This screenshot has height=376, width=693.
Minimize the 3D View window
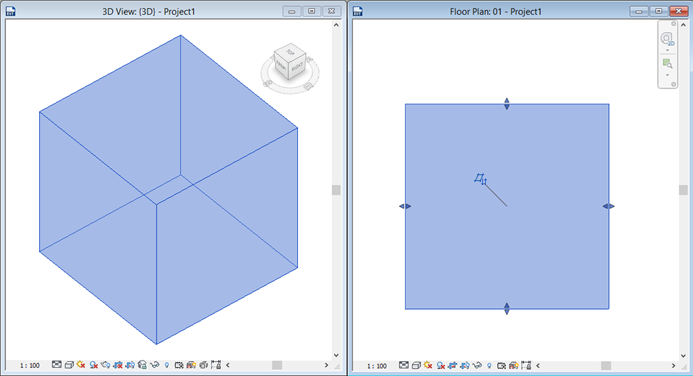(x=292, y=11)
